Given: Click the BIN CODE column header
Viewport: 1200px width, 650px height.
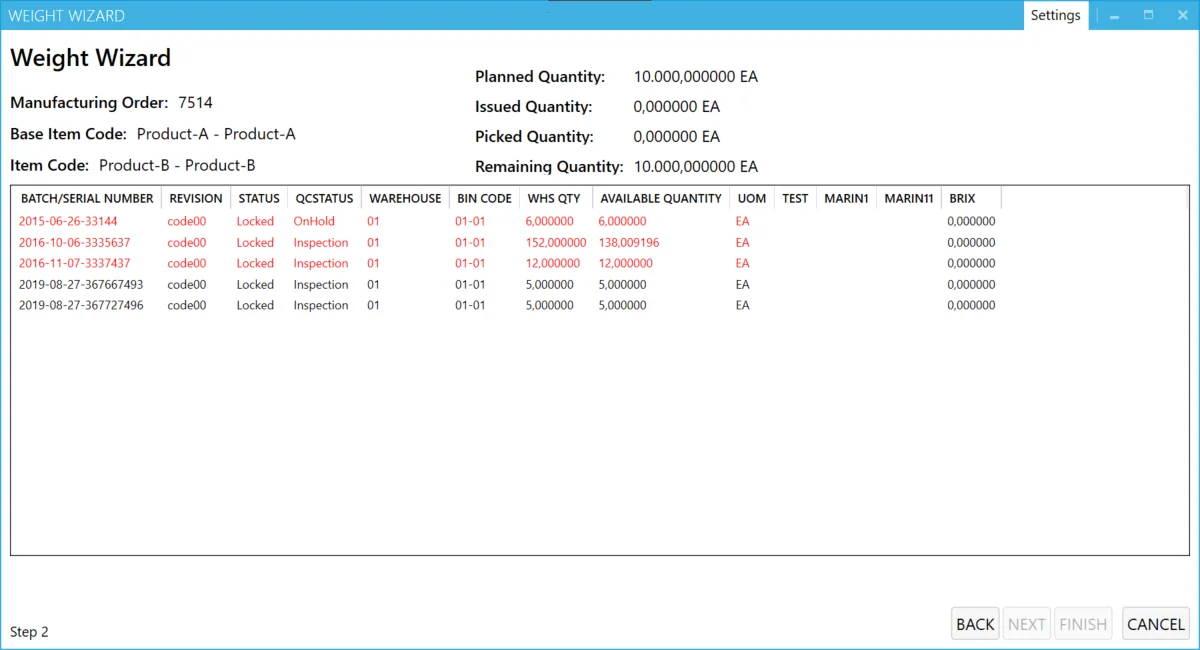Looking at the screenshot, I should (x=484, y=198).
